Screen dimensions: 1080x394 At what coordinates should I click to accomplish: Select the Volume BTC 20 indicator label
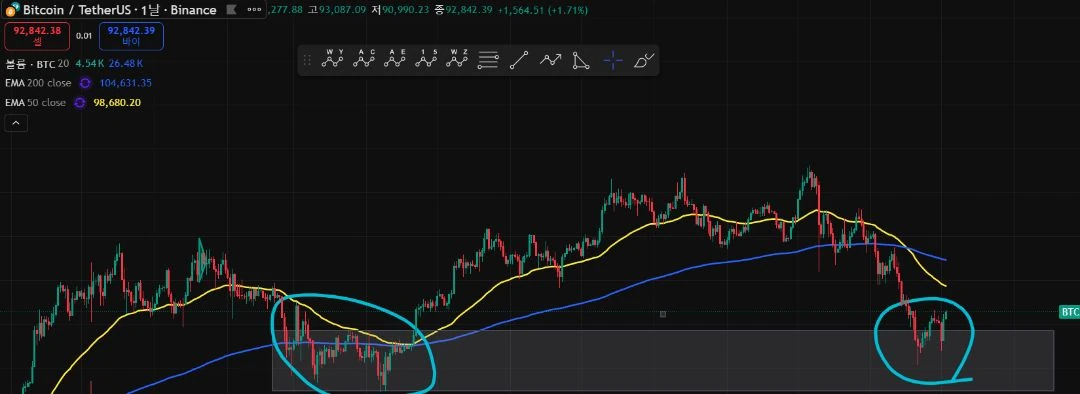coord(37,63)
